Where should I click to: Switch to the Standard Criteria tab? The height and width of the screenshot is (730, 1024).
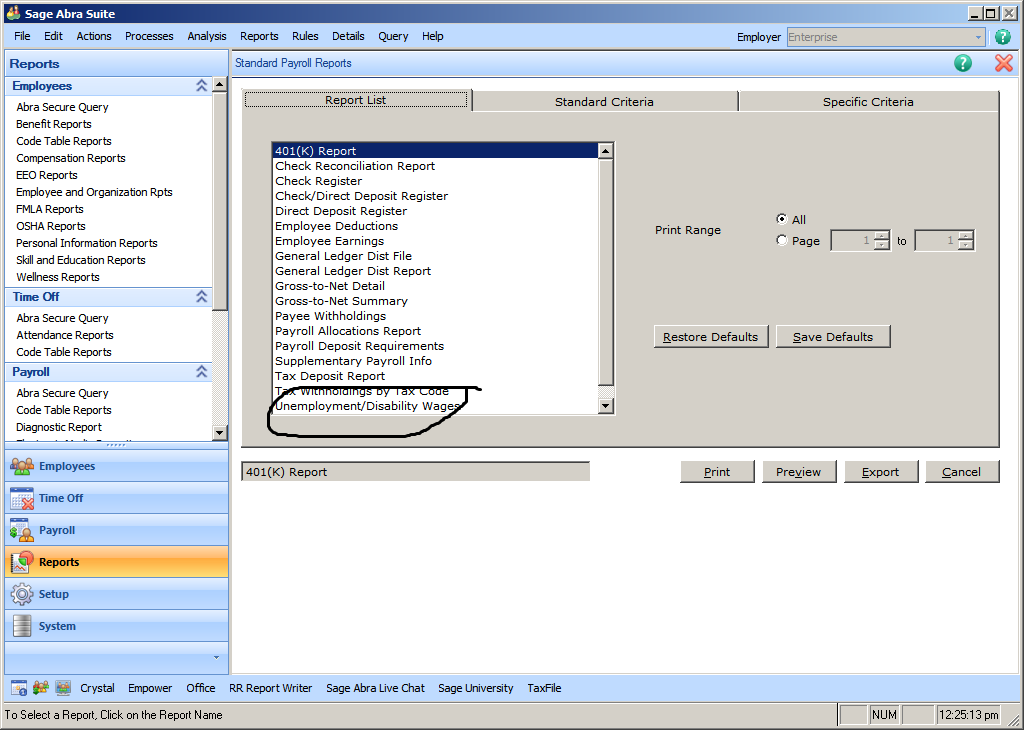click(x=604, y=102)
